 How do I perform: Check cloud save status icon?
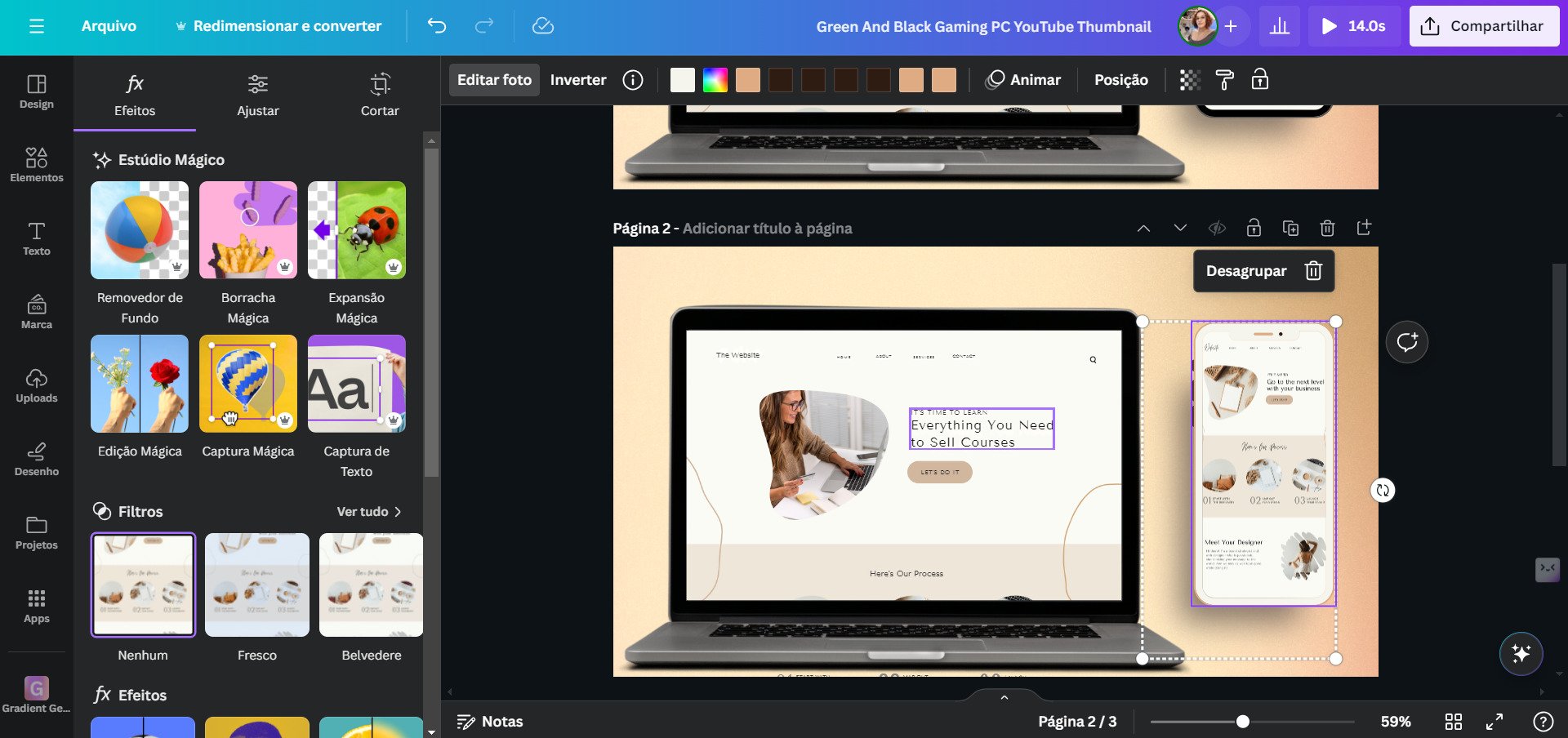click(543, 26)
